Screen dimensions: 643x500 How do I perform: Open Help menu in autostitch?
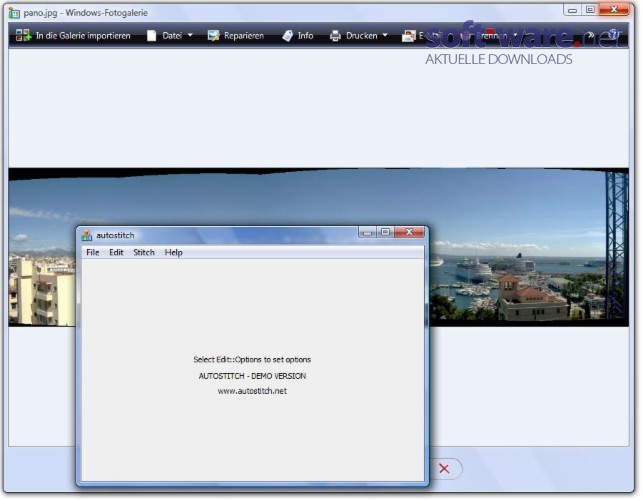(173, 252)
